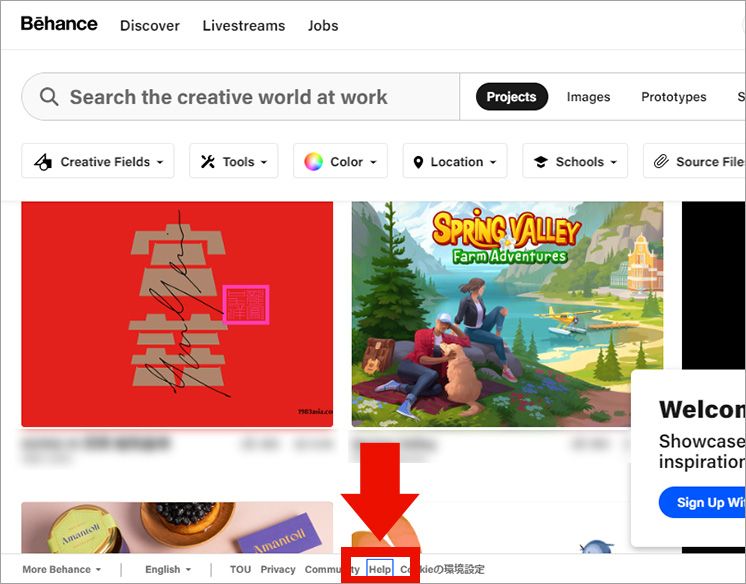This screenshot has width=746, height=584.
Task: Go to the Jobs page
Action: click(323, 26)
